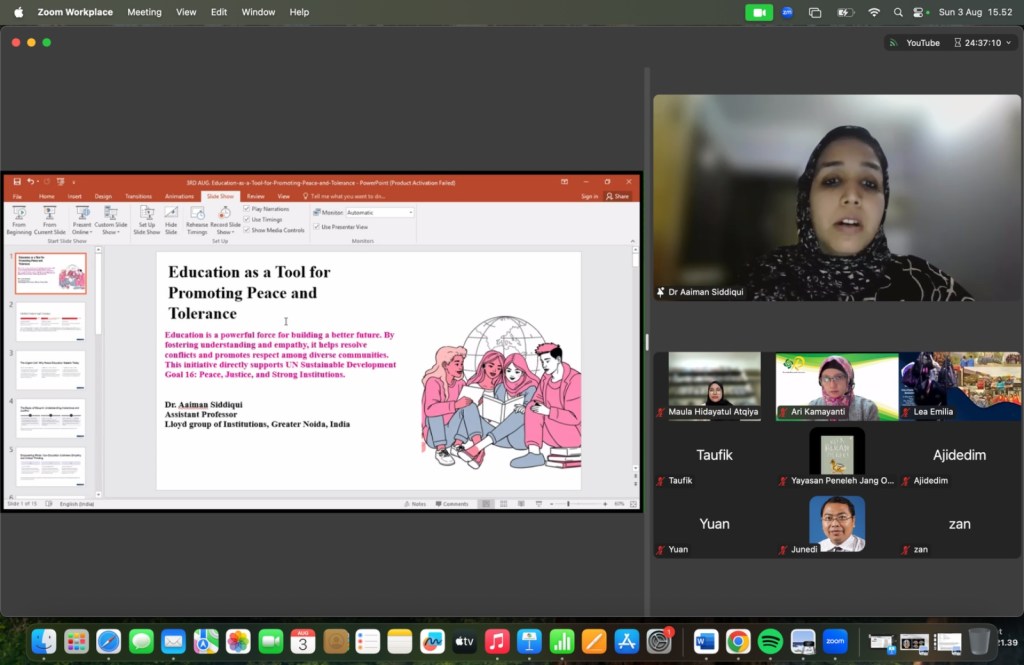
Task: Click the Share button in PowerPoint
Action: click(x=617, y=197)
